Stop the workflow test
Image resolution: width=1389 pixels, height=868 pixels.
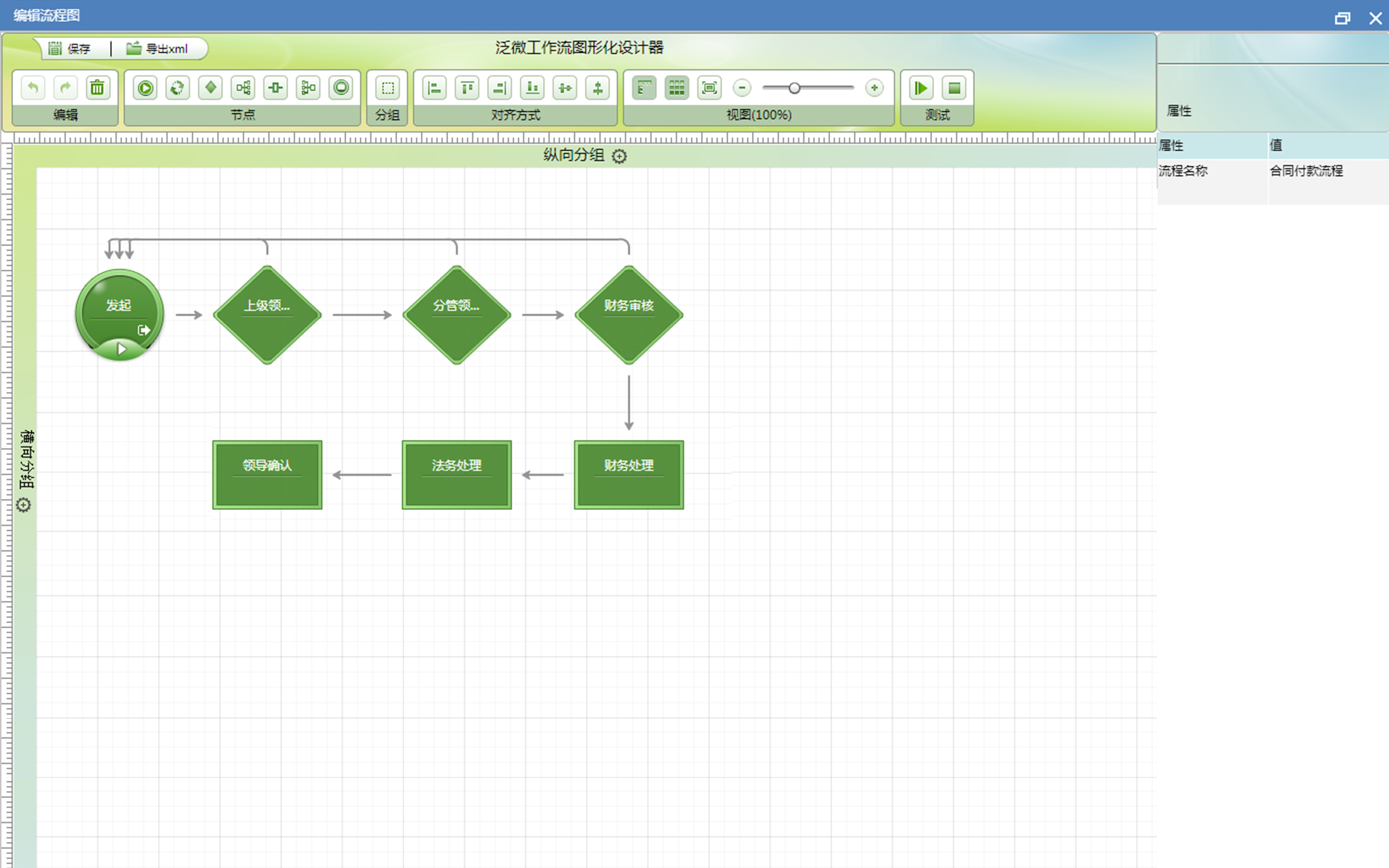point(954,88)
